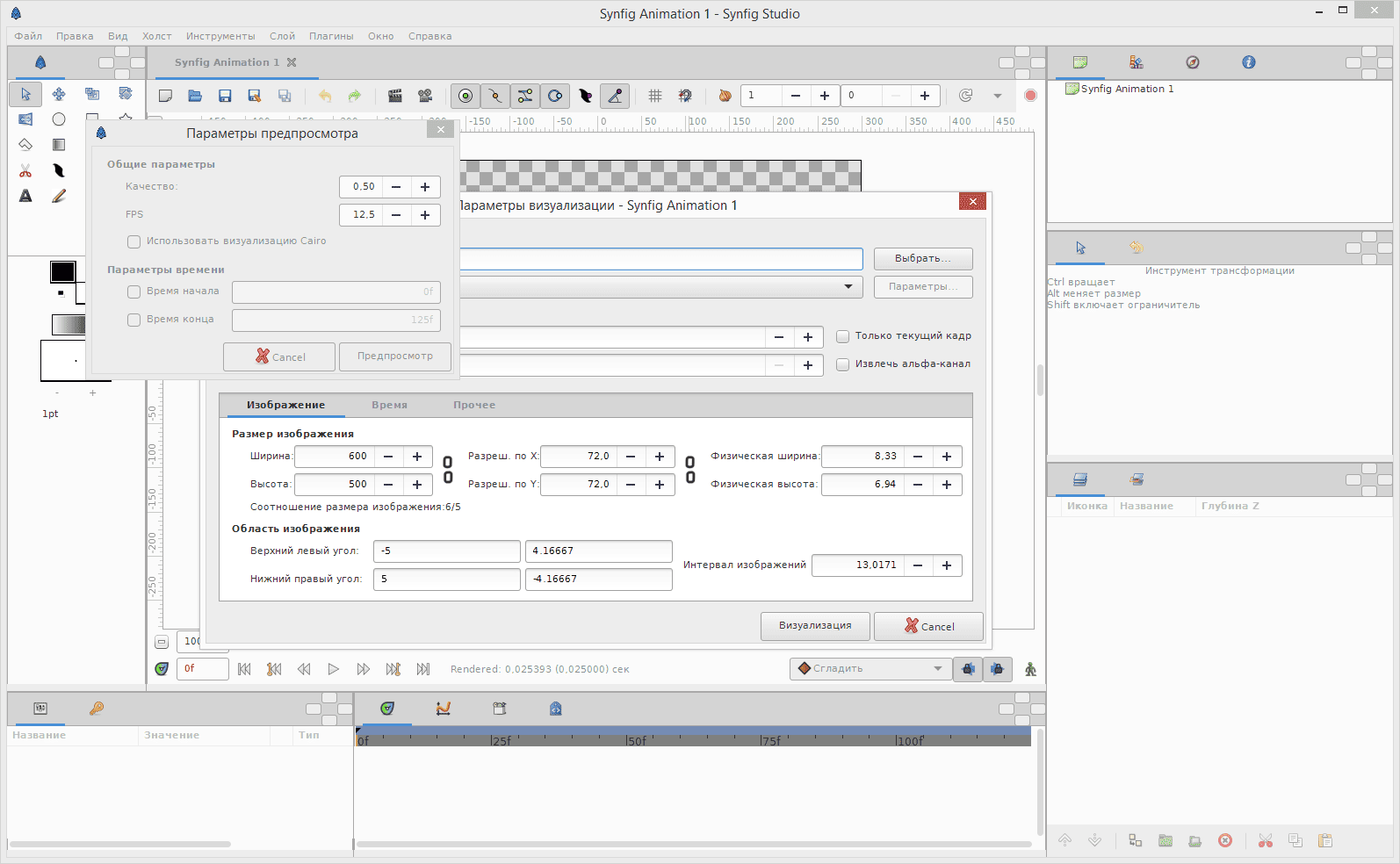
Task: Enable 'Извлечь альфа-канал' checkbox
Action: 843,364
